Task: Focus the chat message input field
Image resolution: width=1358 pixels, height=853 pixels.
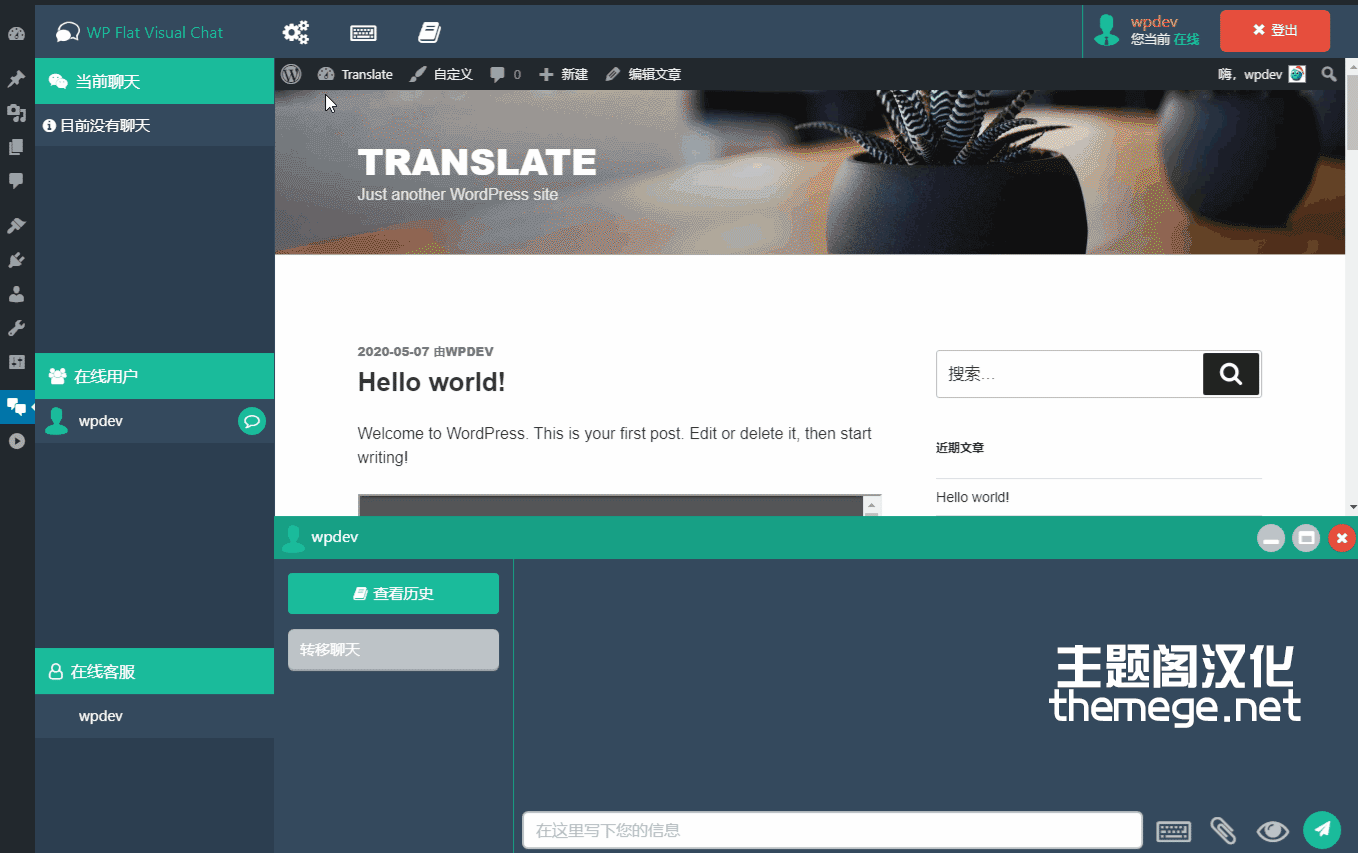Action: [832, 830]
